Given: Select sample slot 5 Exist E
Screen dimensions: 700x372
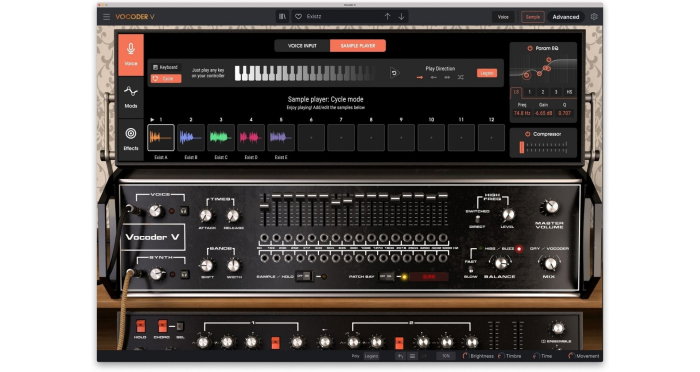Looking at the screenshot, I should 281,138.
